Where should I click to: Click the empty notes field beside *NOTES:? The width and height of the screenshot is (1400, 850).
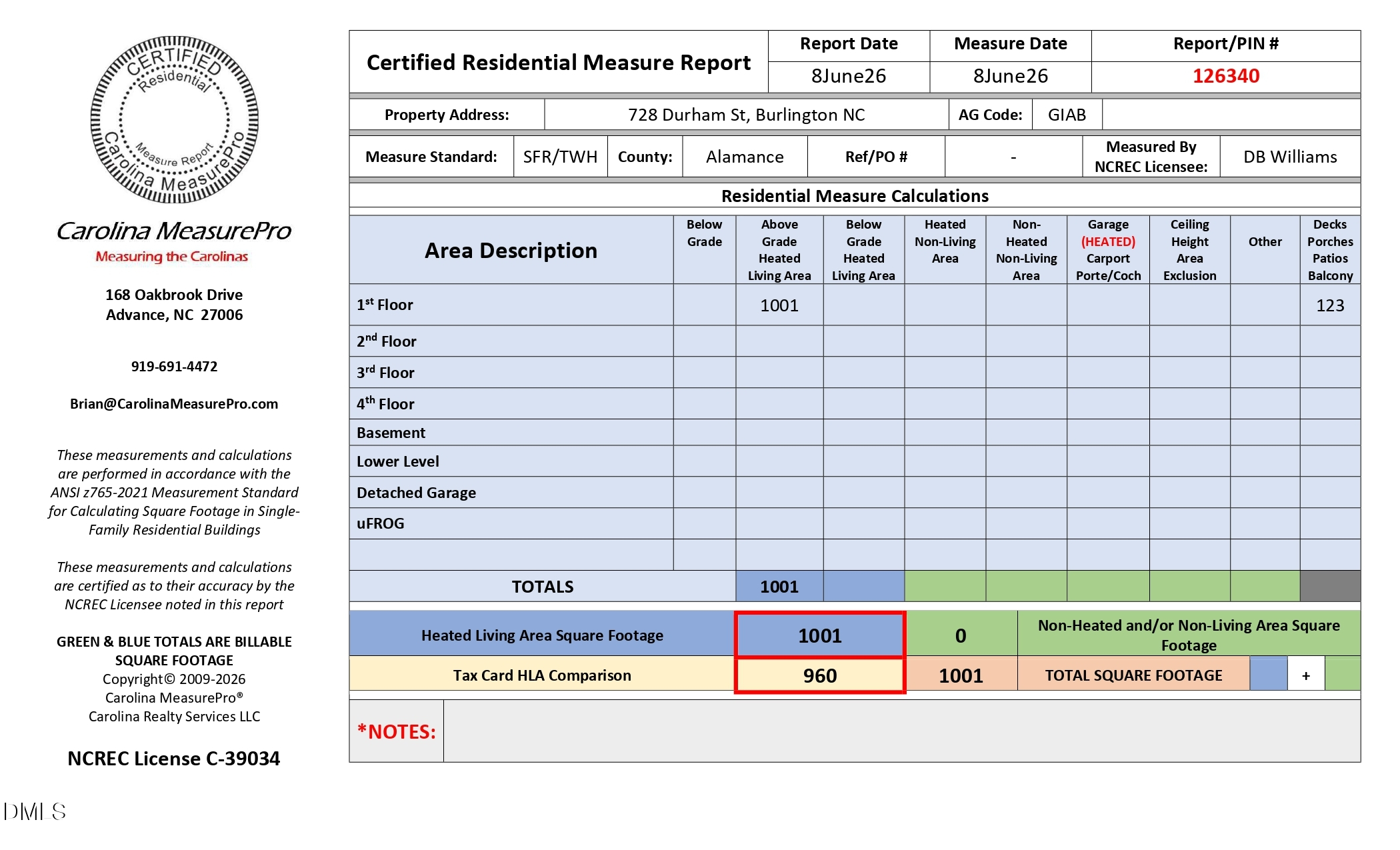point(902,731)
